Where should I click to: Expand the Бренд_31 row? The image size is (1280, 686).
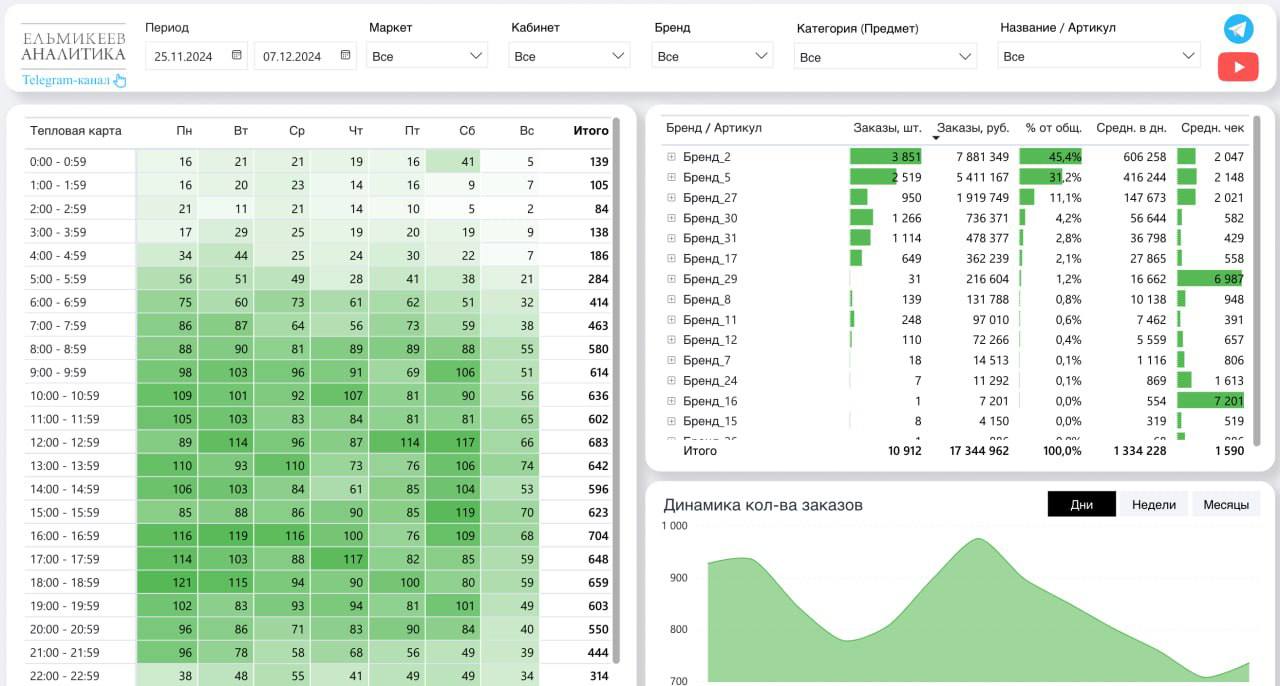(672, 238)
